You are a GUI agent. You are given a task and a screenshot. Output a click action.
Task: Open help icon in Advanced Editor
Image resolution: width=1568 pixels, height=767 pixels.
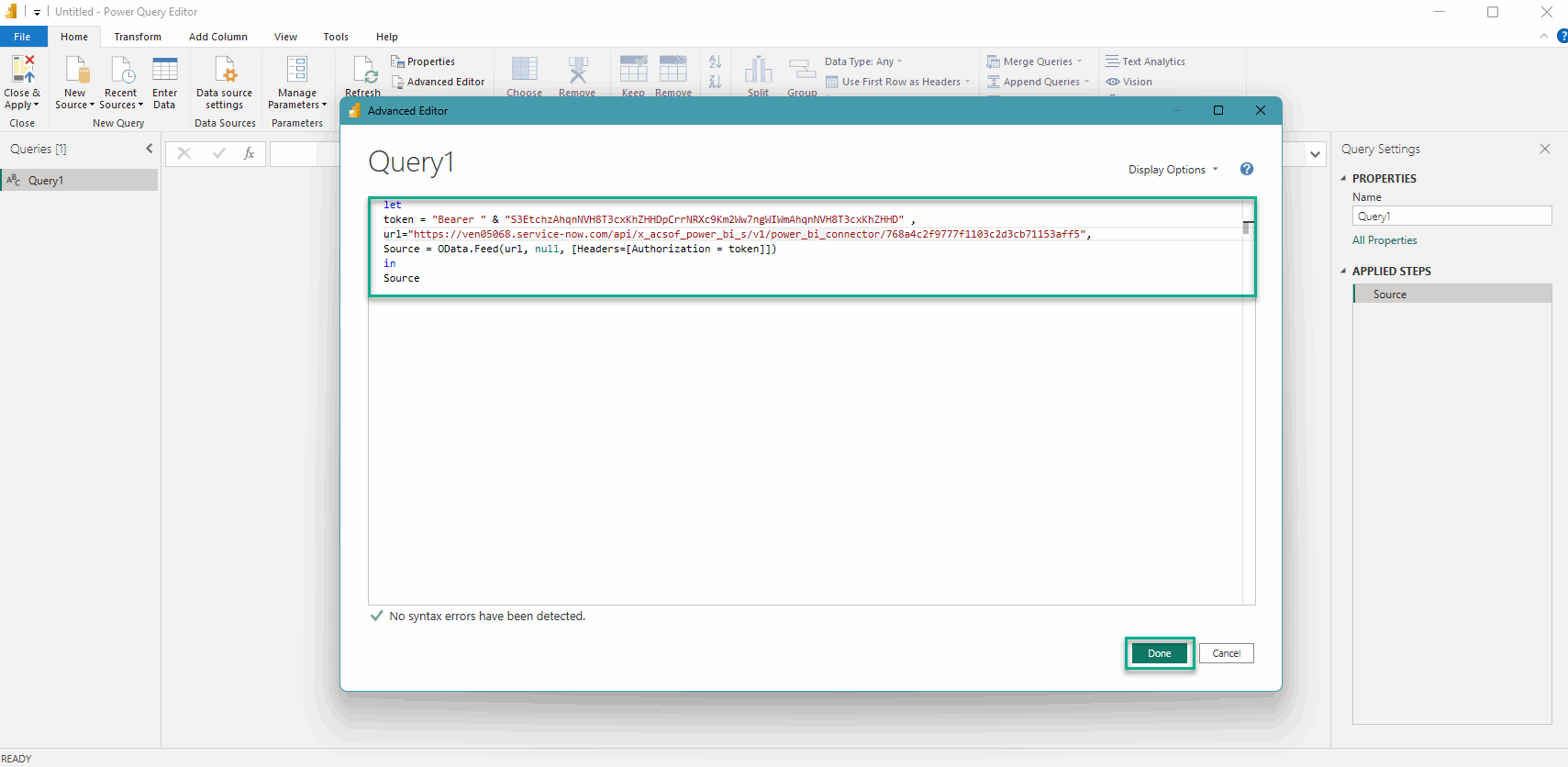1247,169
